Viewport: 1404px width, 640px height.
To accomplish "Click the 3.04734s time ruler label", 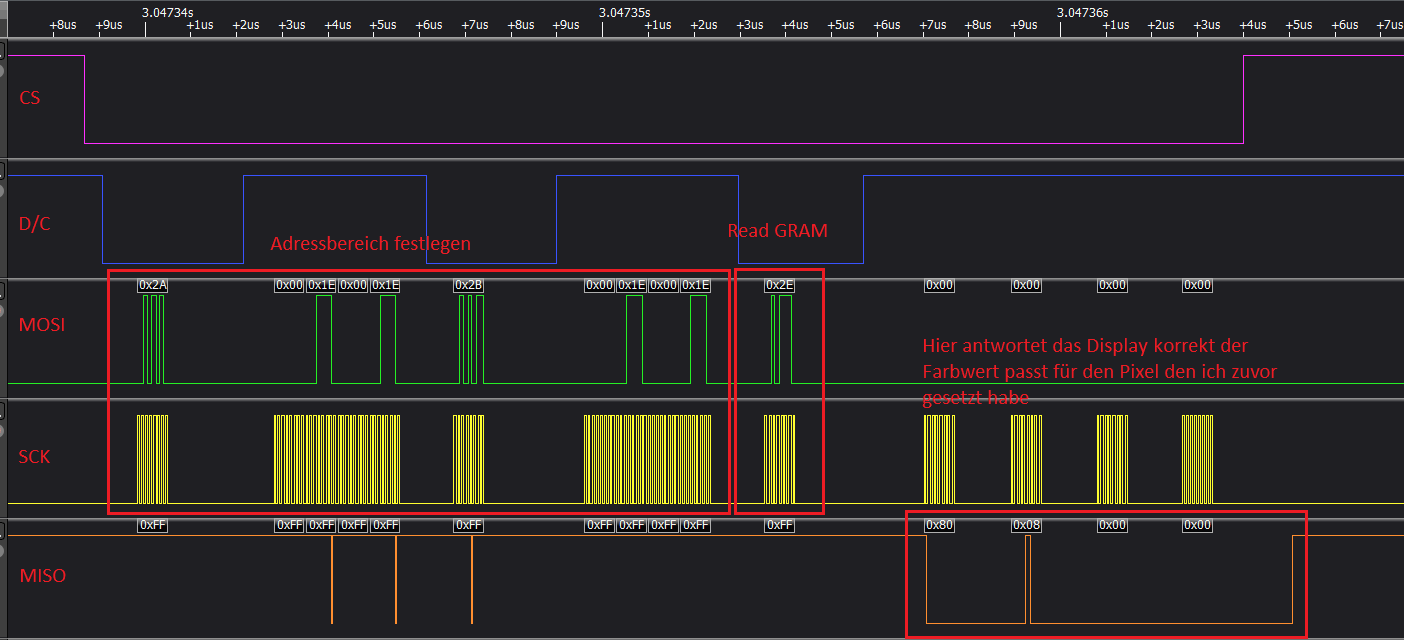I will pyautogui.click(x=168, y=12).
